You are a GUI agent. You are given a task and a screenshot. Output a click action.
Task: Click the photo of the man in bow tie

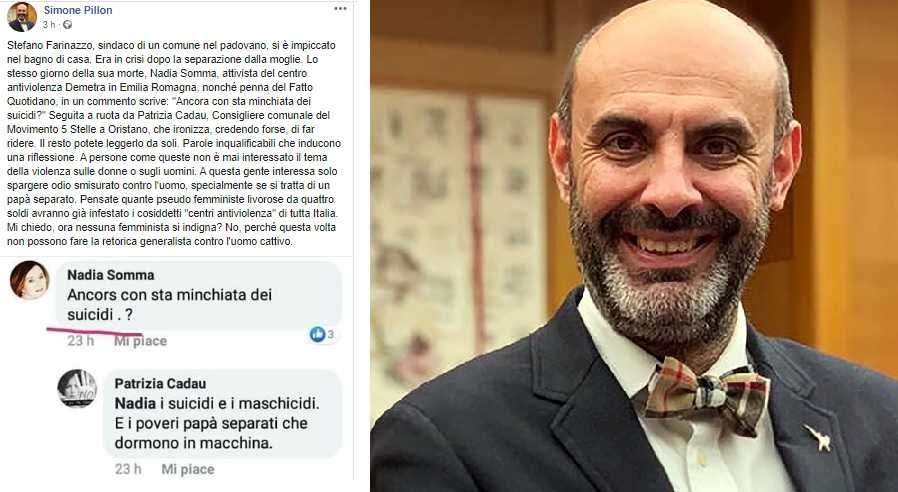(x=634, y=246)
